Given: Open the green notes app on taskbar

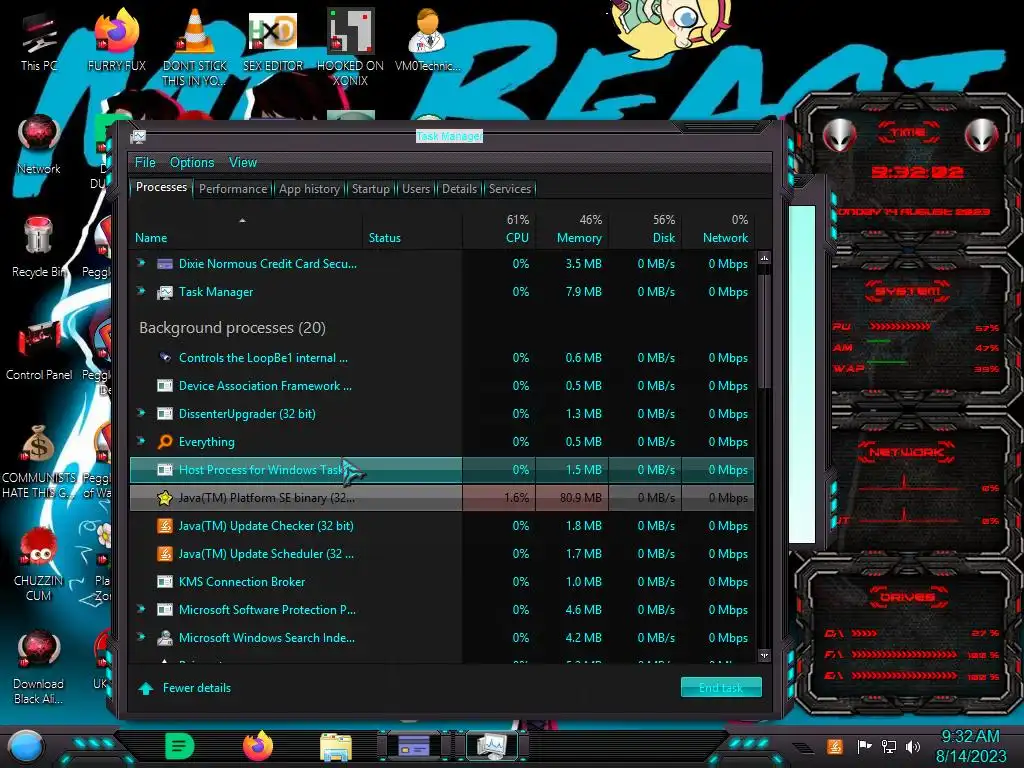Looking at the screenshot, I should pyautogui.click(x=180, y=746).
